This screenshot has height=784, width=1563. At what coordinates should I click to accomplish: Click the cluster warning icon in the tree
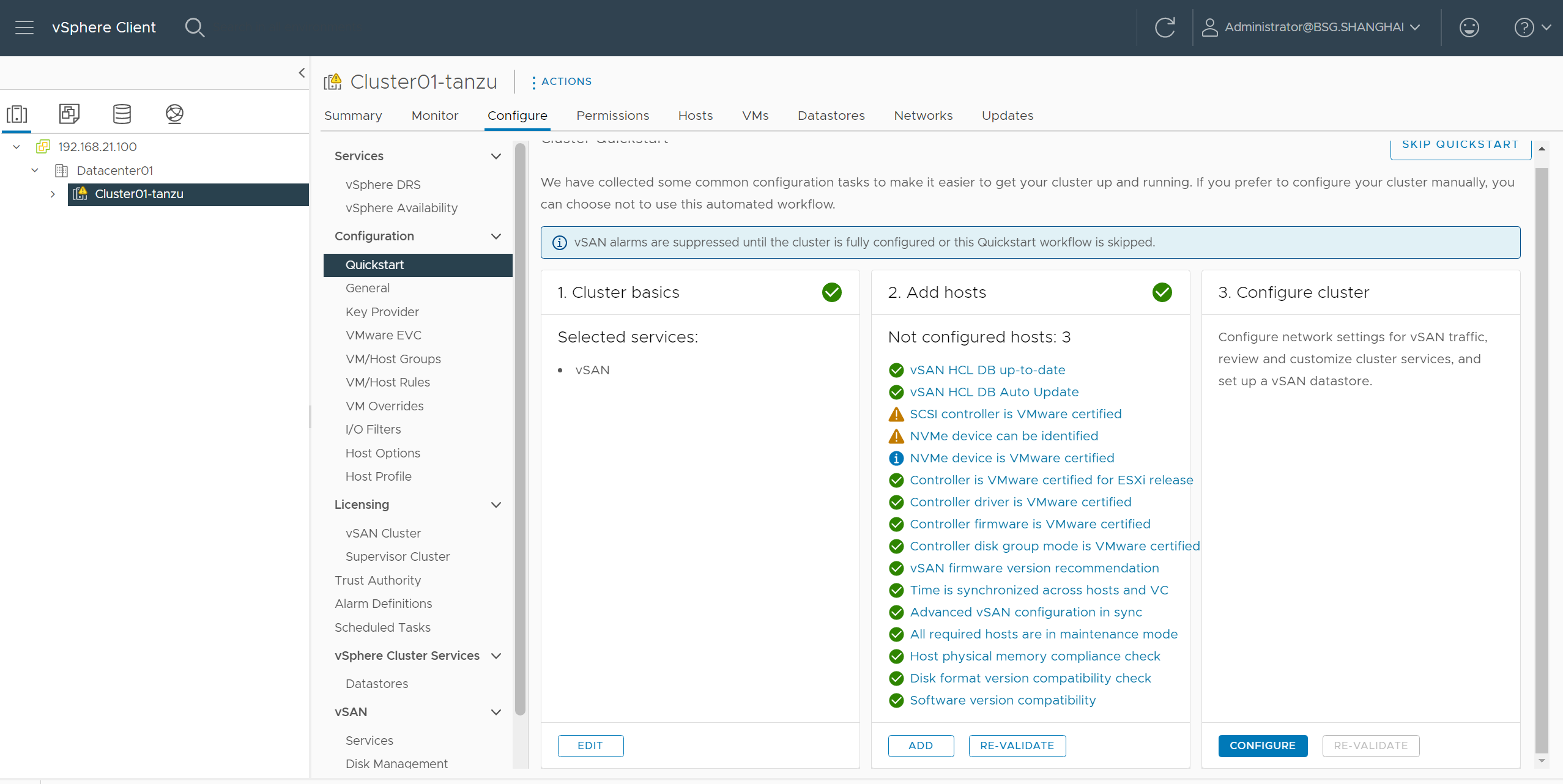coord(80,194)
